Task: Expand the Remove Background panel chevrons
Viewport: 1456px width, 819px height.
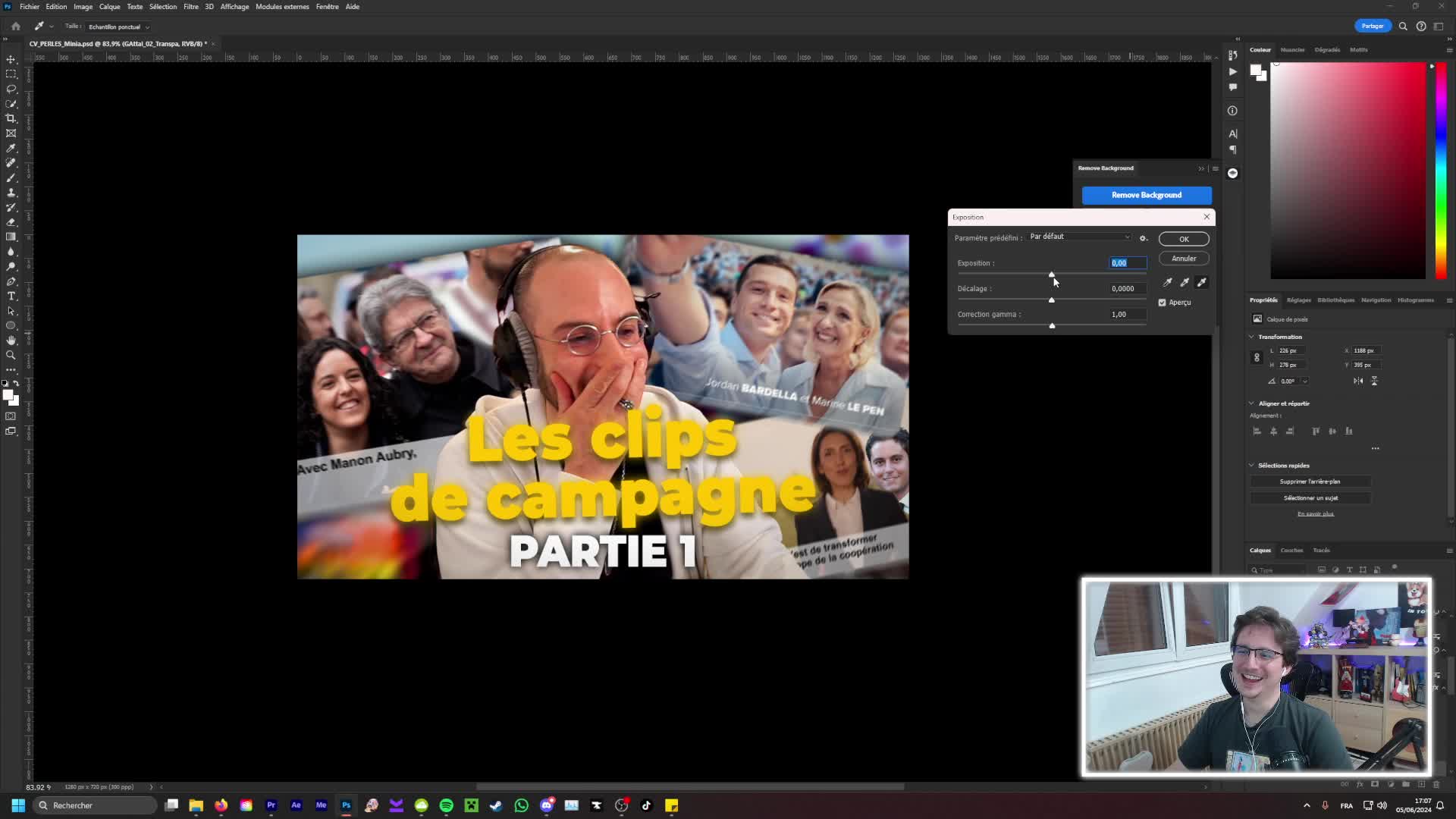Action: point(1201,168)
